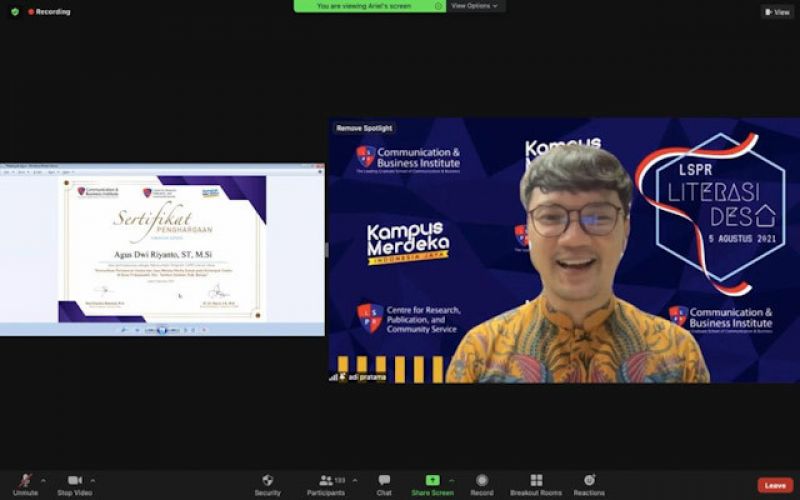Open video options caret beside Stop Video
This screenshot has height=500, width=800.
[92, 481]
